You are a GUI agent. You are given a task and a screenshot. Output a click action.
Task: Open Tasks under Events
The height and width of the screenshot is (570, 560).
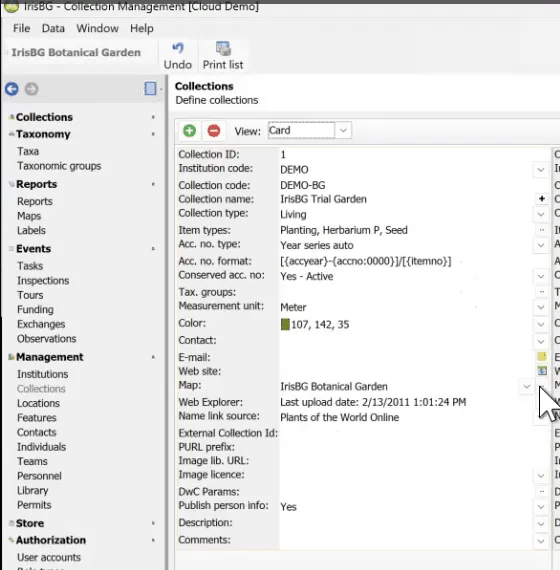[30, 266]
